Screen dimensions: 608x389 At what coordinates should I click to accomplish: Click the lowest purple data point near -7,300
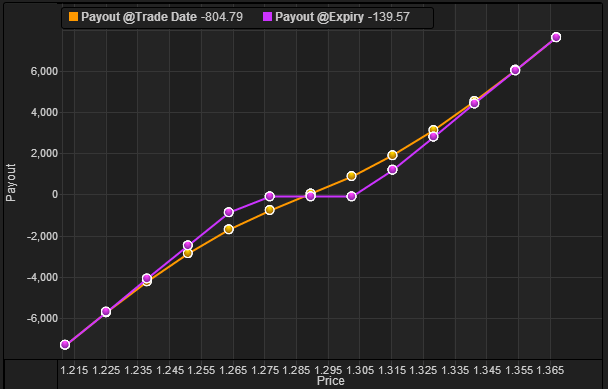(x=65, y=344)
